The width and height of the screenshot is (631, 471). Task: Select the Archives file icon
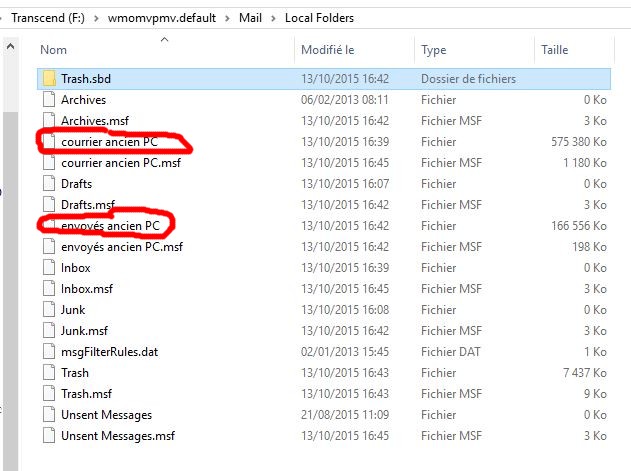pos(49,100)
